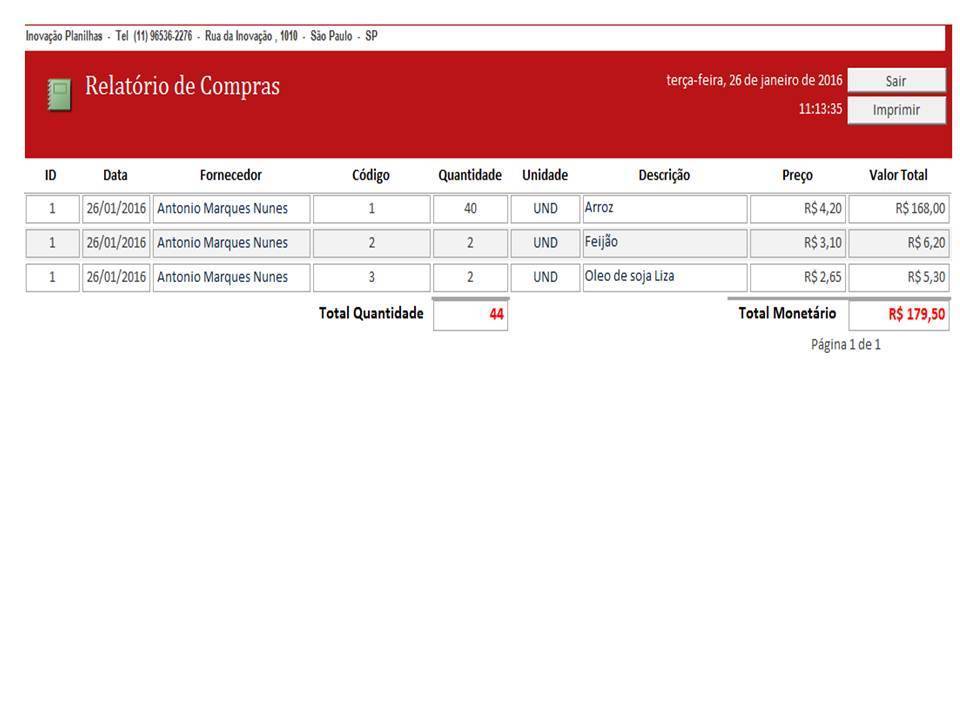Click the Descrição column header
This screenshot has width=960, height=720.
pyautogui.click(x=664, y=176)
